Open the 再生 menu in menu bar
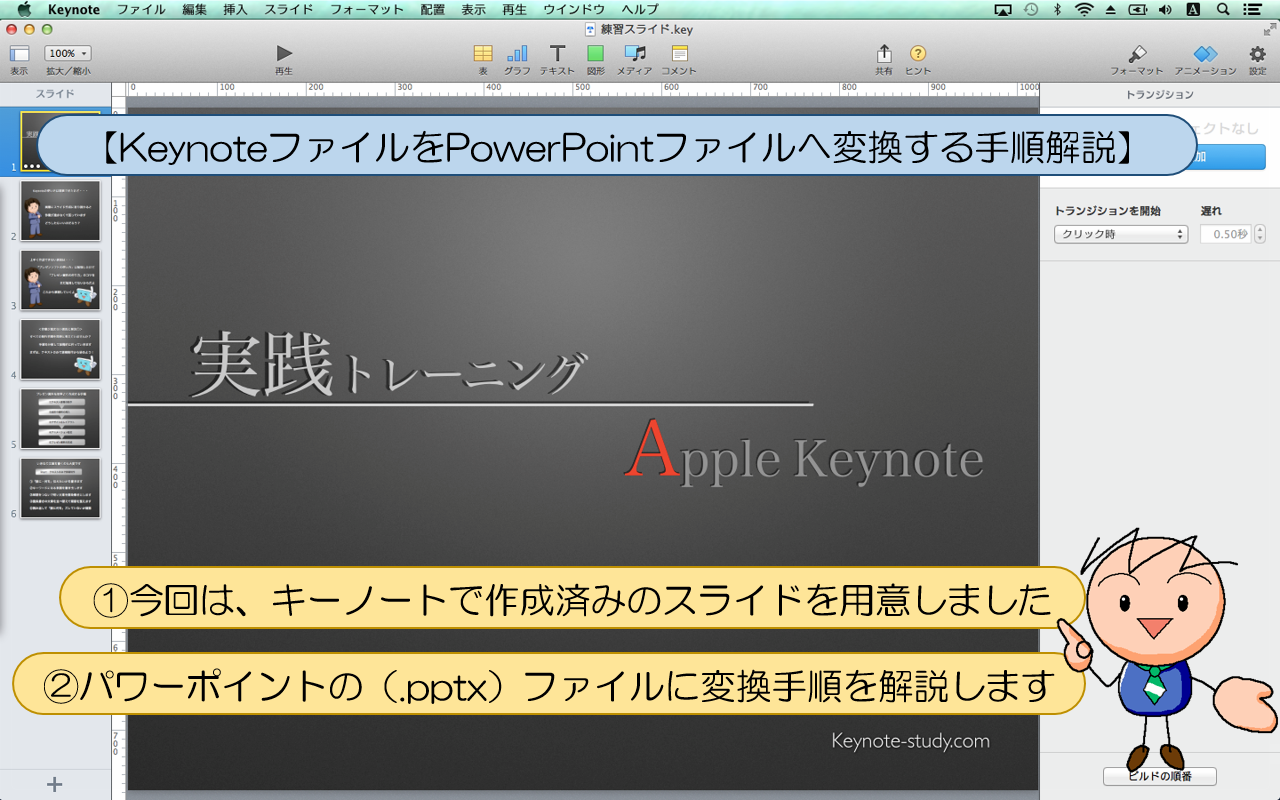Viewport: 1280px width, 800px height. (x=515, y=9)
